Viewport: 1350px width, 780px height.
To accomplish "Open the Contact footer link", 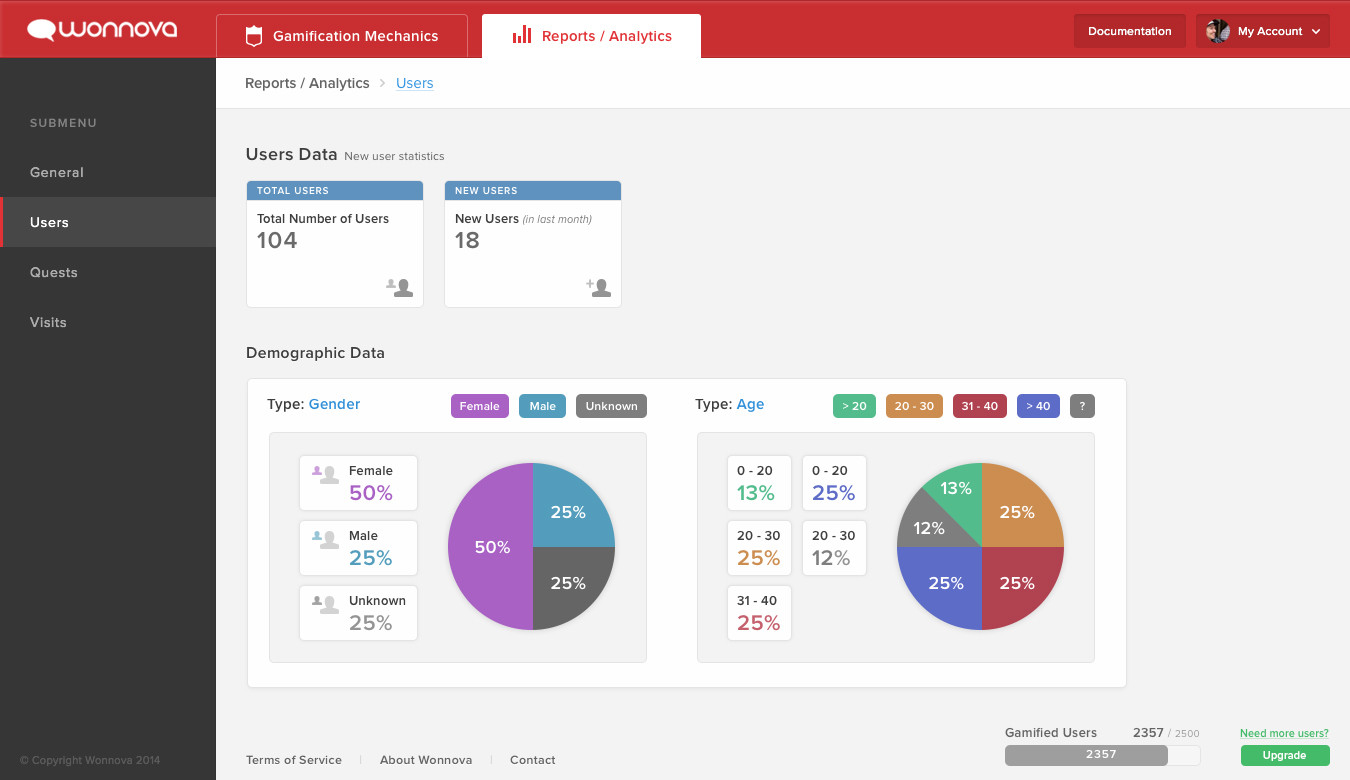I will pos(533,760).
